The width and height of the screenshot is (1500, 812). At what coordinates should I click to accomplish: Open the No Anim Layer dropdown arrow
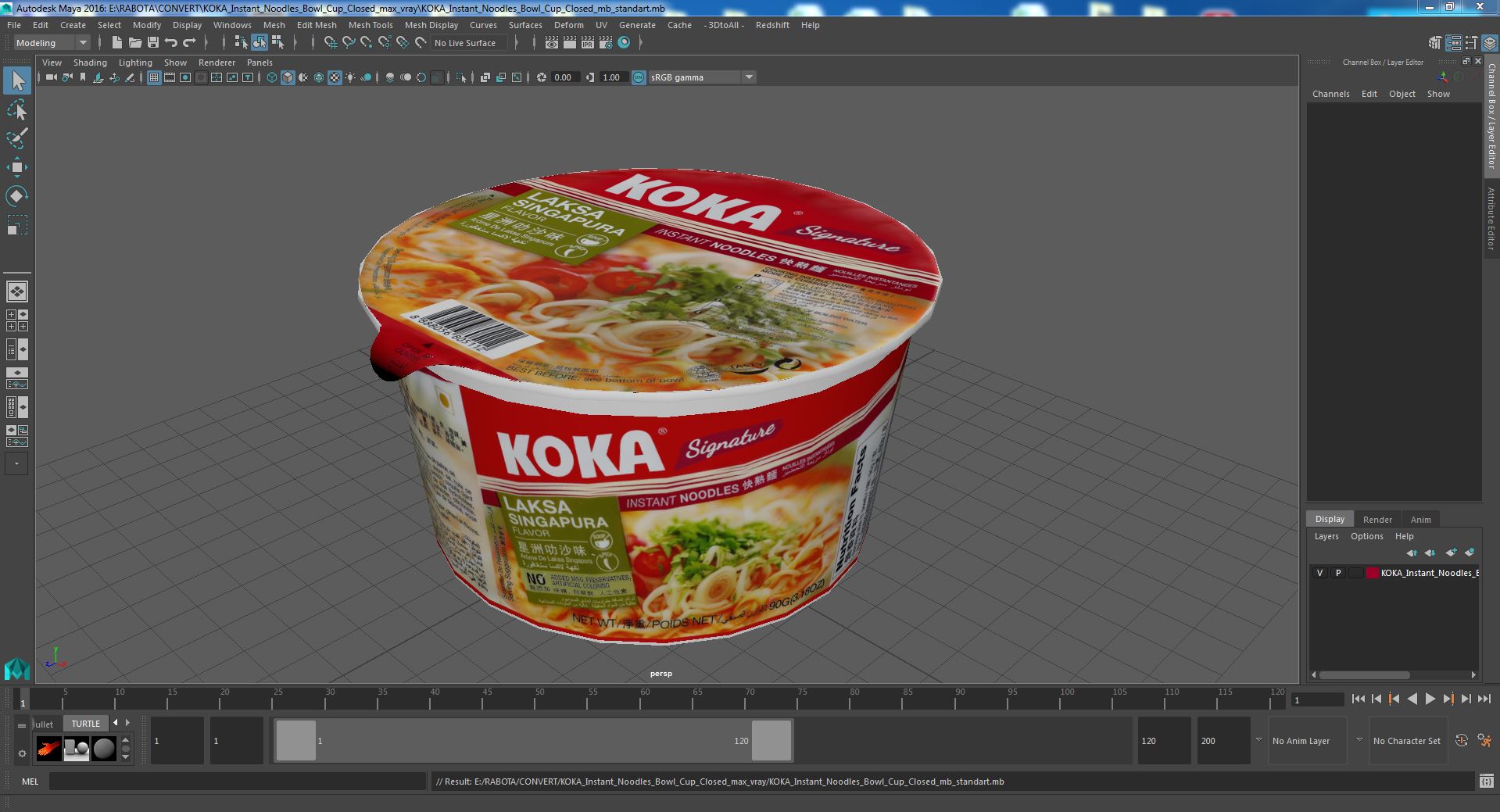[x=1258, y=740]
